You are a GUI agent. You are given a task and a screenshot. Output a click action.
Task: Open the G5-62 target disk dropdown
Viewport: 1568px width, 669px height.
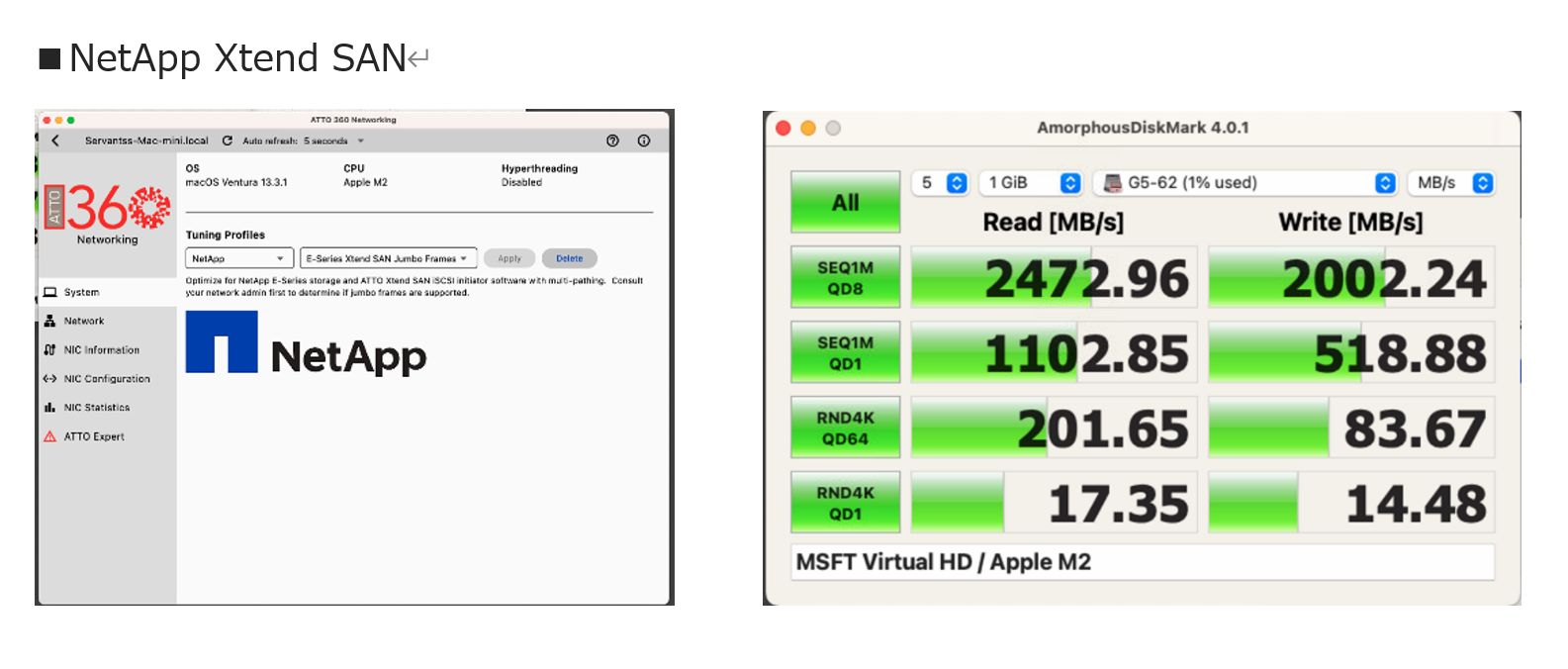tap(1245, 183)
